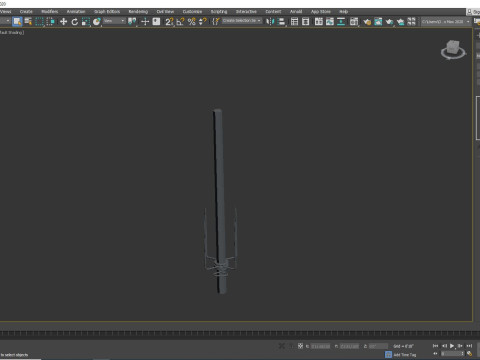This screenshot has height=360, width=480.
Task: Click the Add Time Tag button
Action: point(404,355)
